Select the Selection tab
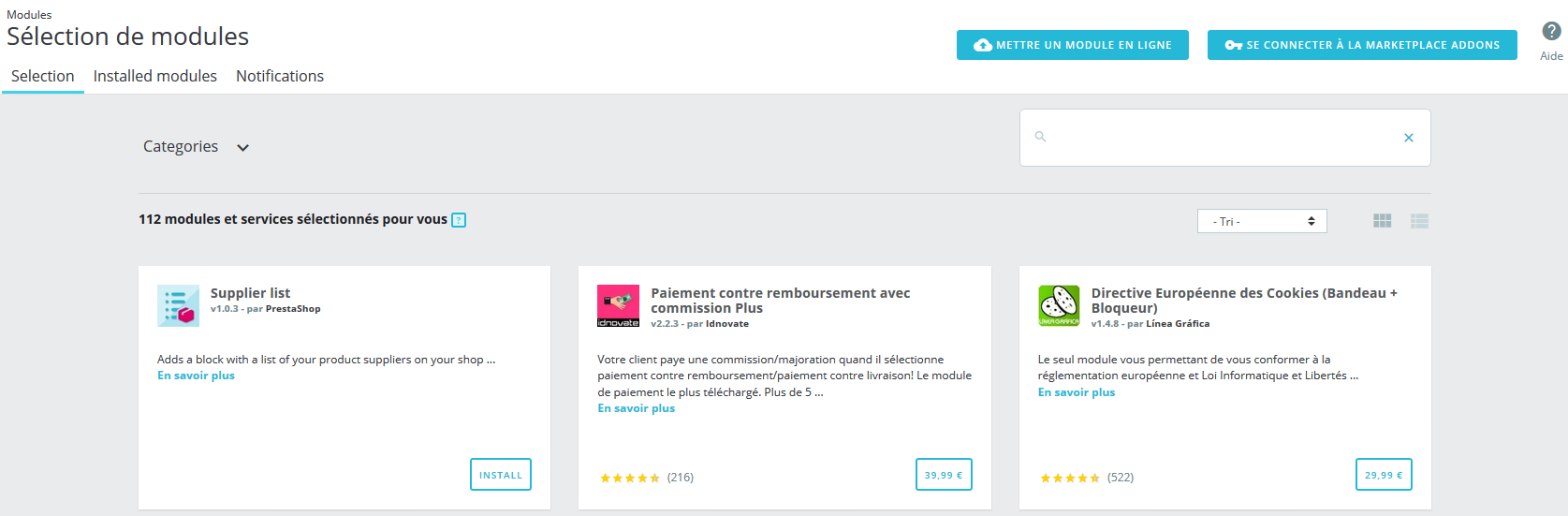Viewport: 1568px width, 516px height. pyautogui.click(x=43, y=76)
